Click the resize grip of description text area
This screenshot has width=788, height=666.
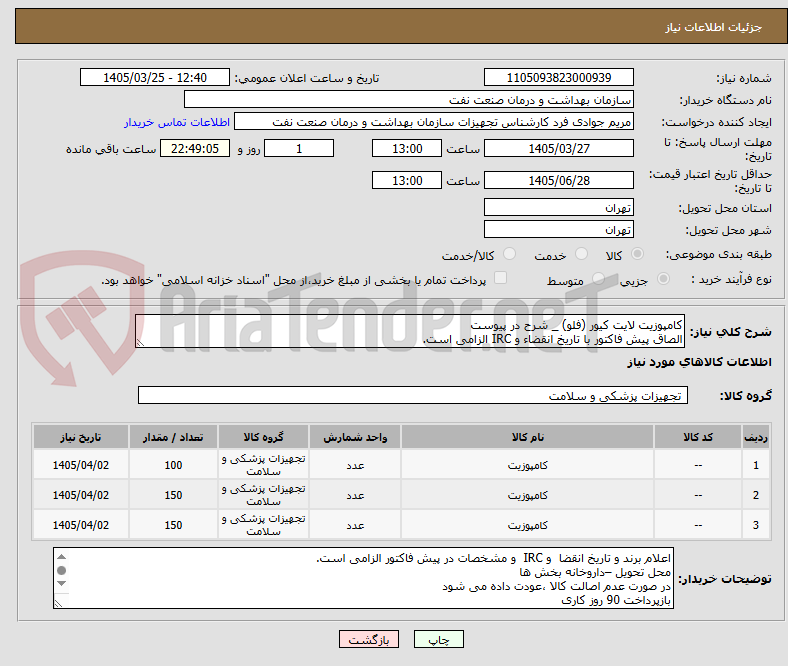click(x=140, y=342)
